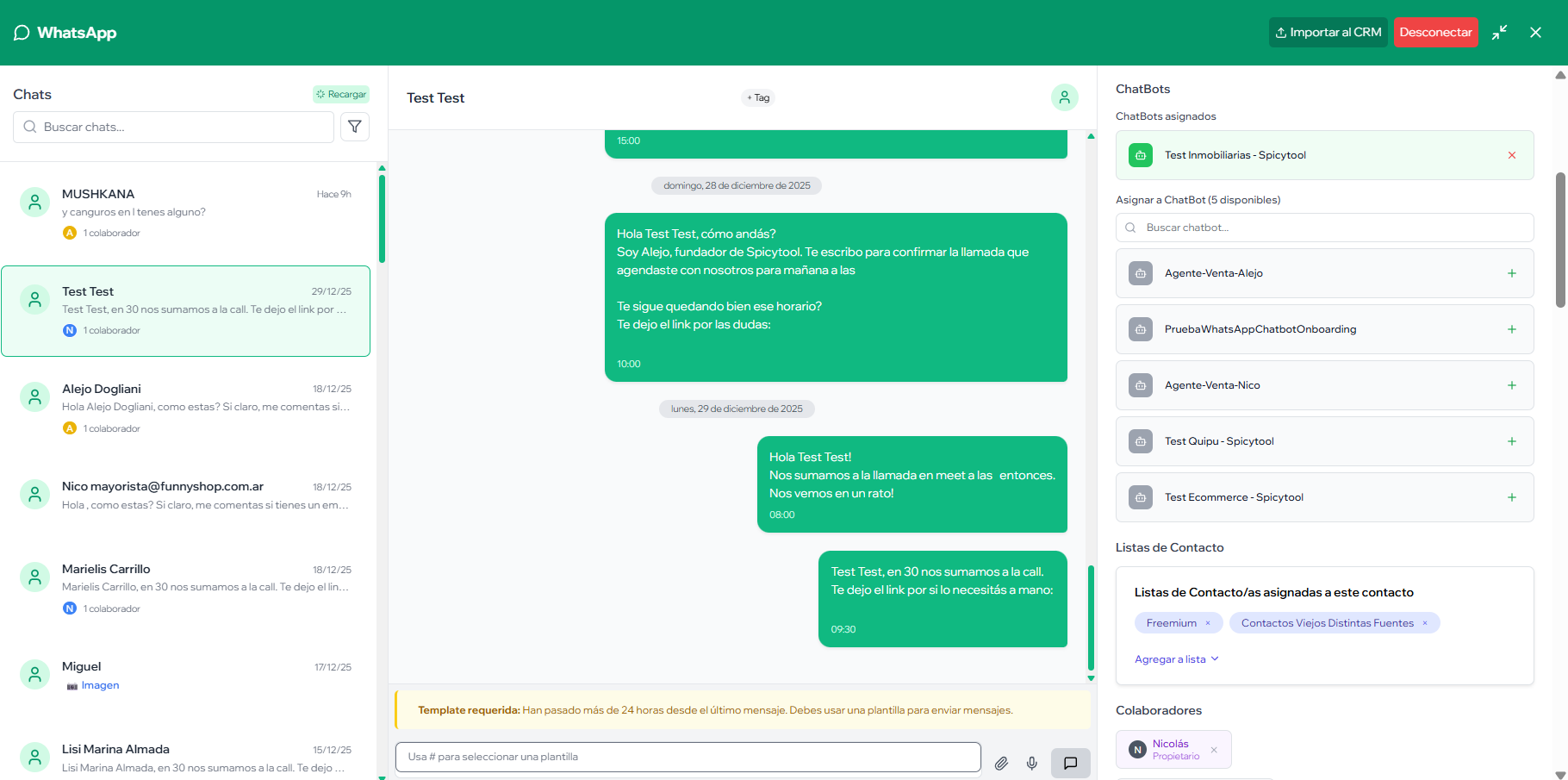Open templates with the message icon button
Screen dimensions: 1568x780
point(1070,763)
